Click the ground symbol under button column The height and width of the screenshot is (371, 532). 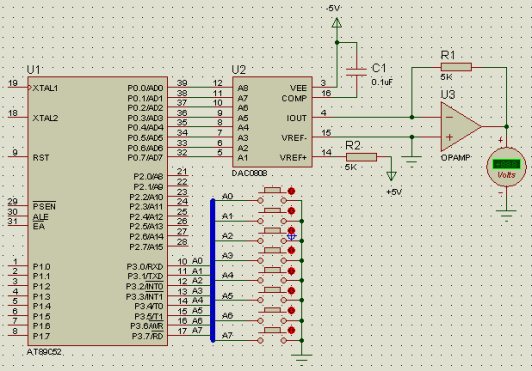click(x=301, y=358)
